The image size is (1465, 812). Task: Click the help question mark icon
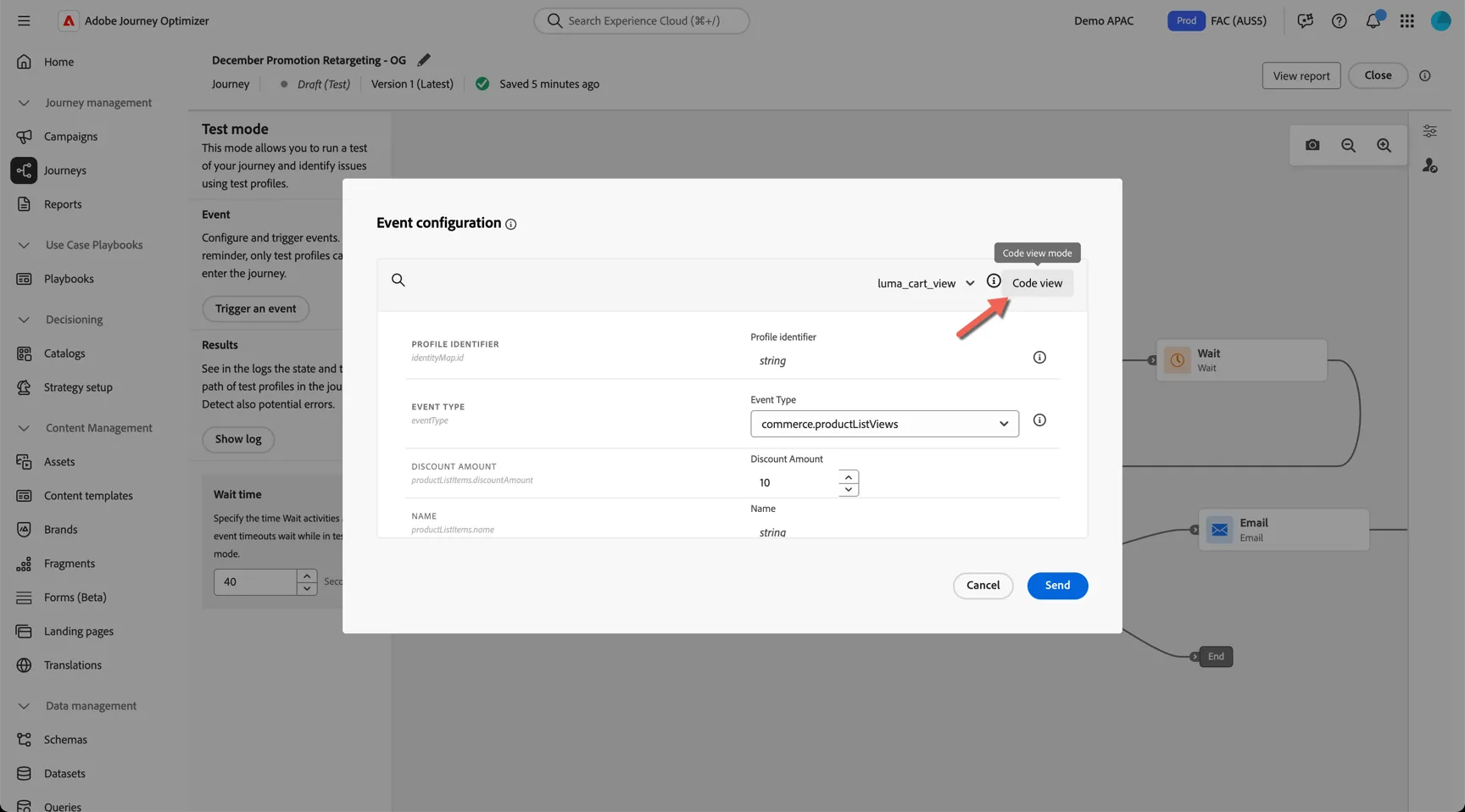coord(1339,20)
